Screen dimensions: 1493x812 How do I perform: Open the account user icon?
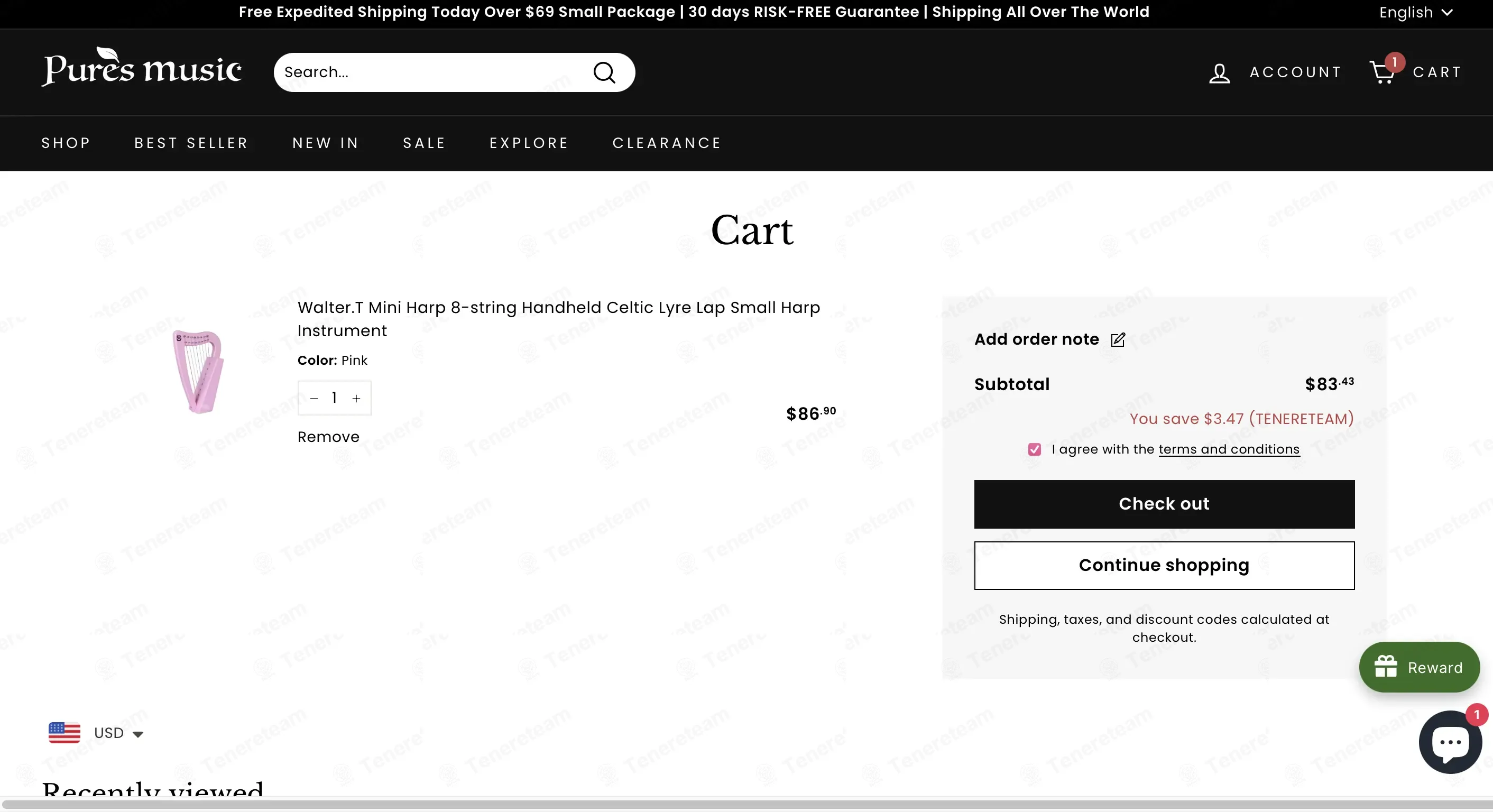click(1220, 73)
